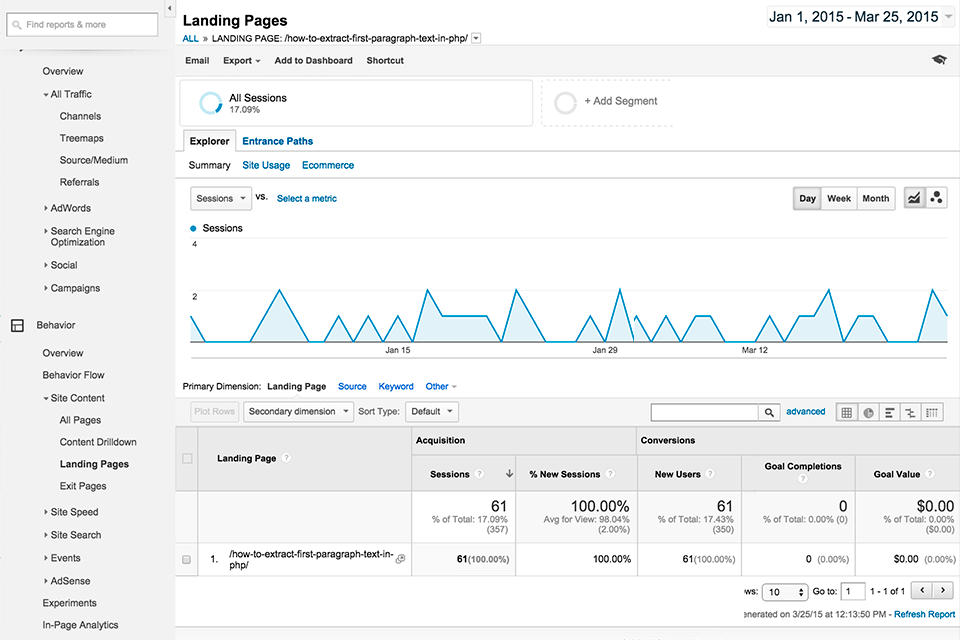Viewport: 960px width, 640px height.
Task: Open the graduation cap education icon
Action: point(939,60)
